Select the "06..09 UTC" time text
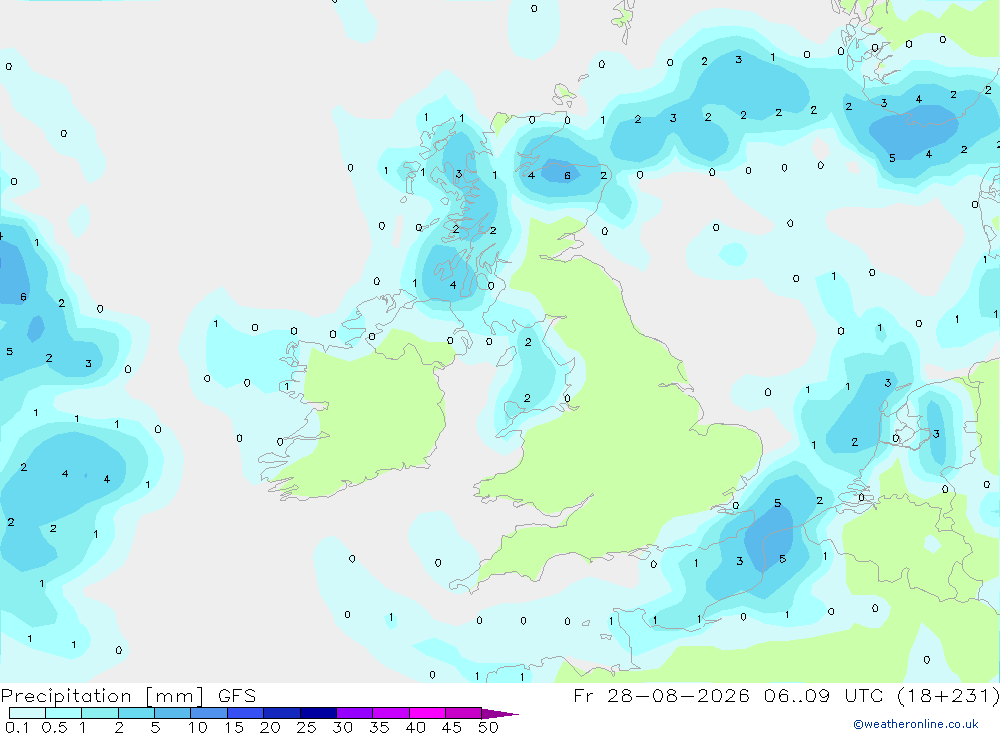Screen dimensions: 1000x733 [823, 695]
